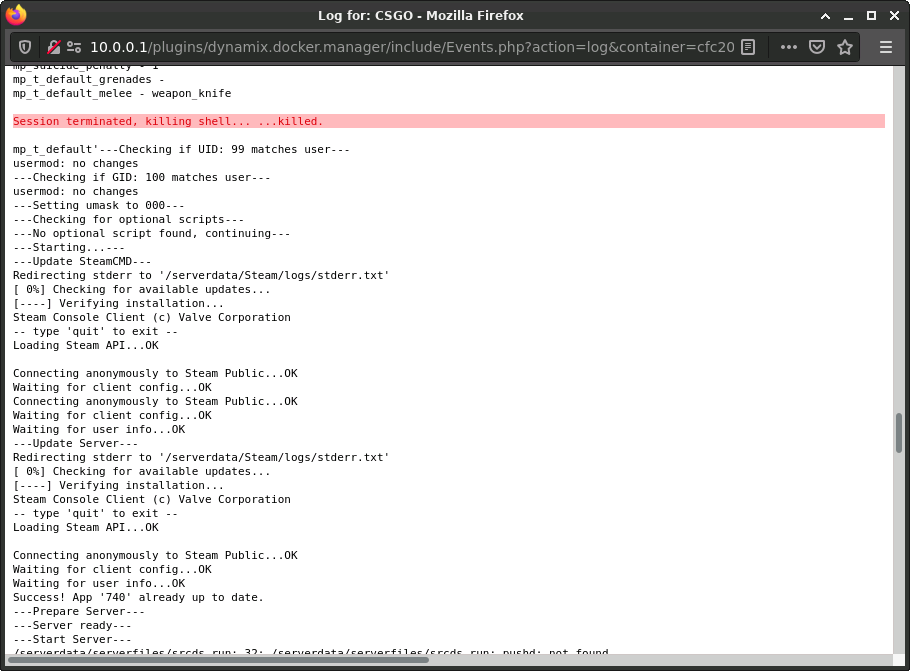The width and height of the screenshot is (910, 671).
Task: Click the horizontal scrollbar thumb
Action: click(x=218, y=660)
